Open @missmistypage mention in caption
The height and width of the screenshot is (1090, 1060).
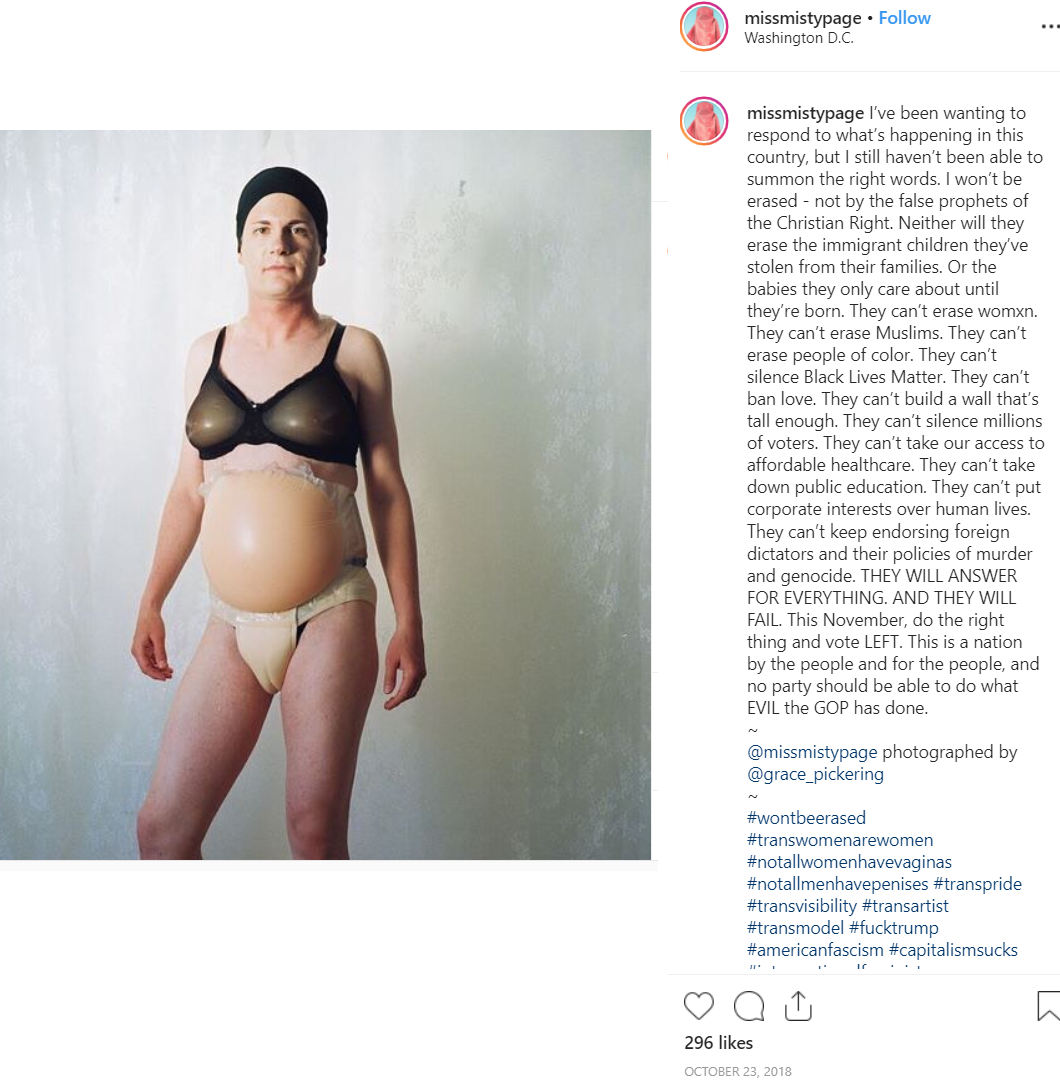point(812,752)
